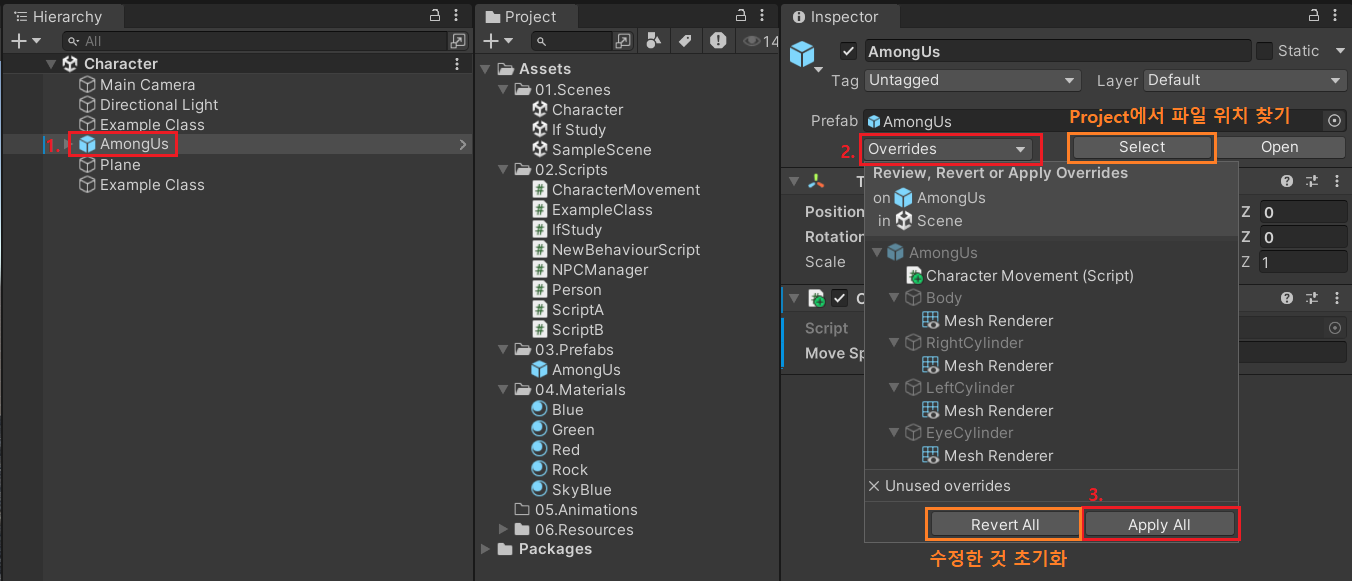
Task: Open the Tag dropdown showing Untagged
Action: (972, 80)
